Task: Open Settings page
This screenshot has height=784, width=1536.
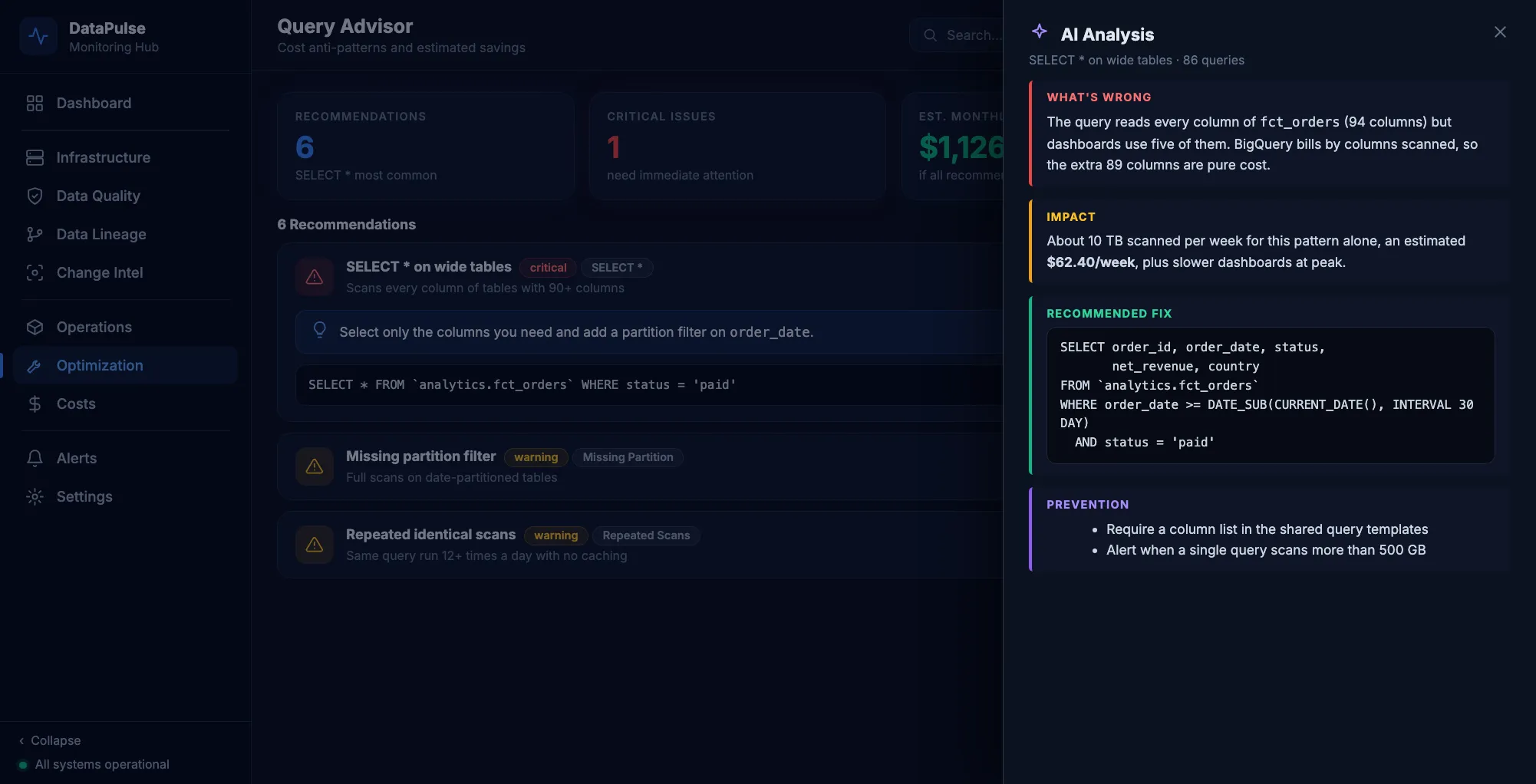Action: tap(125, 496)
